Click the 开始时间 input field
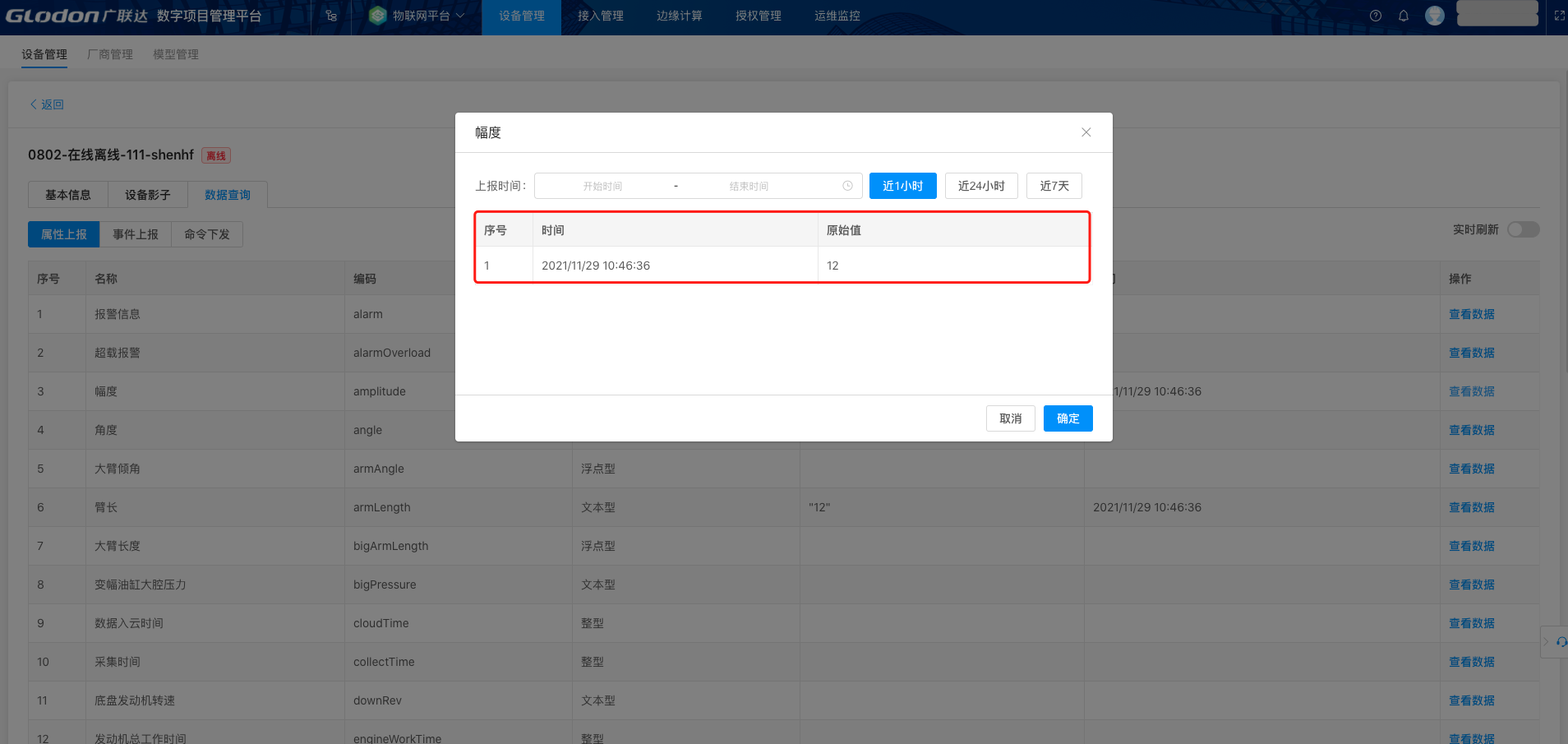 click(x=602, y=186)
